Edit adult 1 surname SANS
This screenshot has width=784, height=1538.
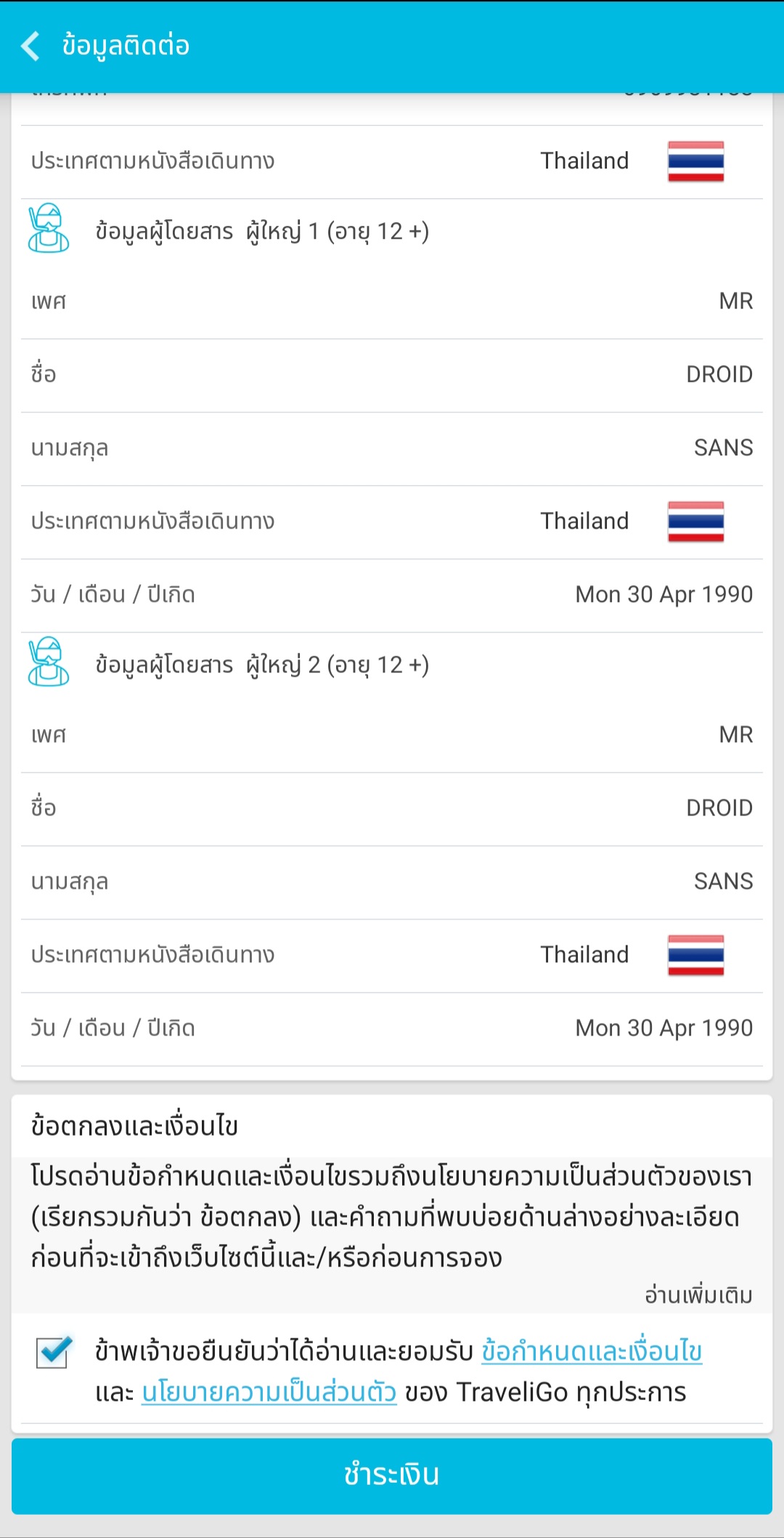click(723, 448)
